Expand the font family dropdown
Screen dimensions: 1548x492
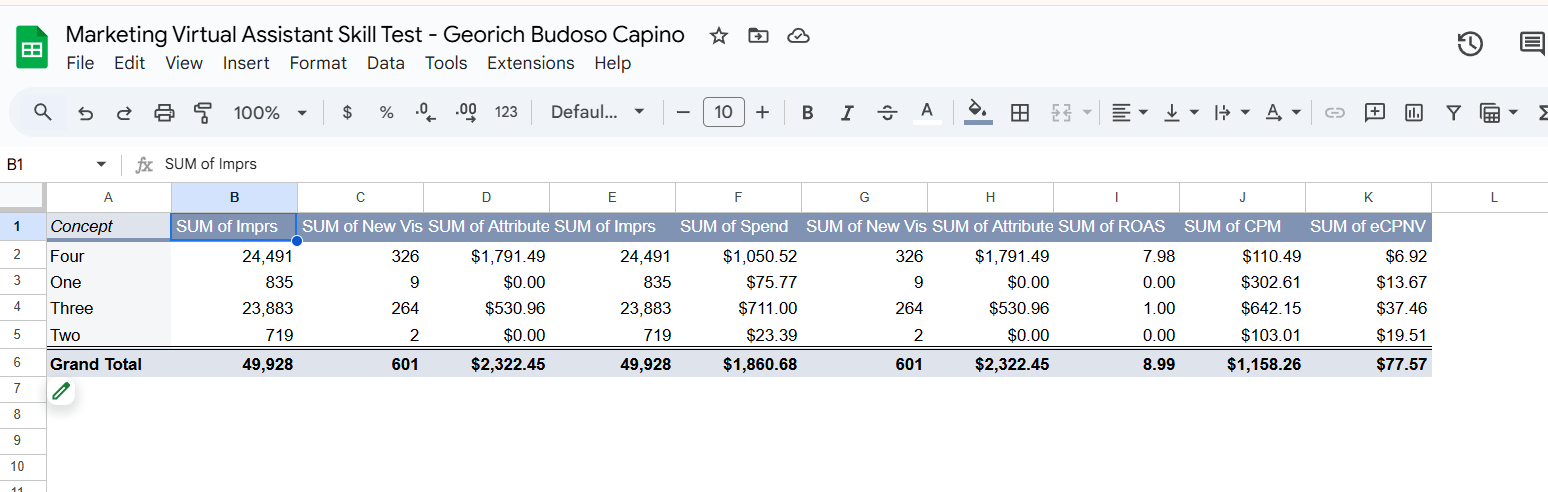pyautogui.click(x=597, y=113)
